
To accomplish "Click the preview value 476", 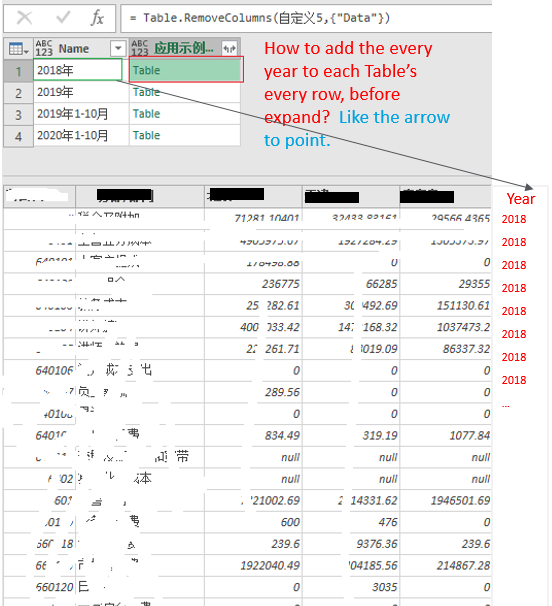I will click(x=388, y=522).
